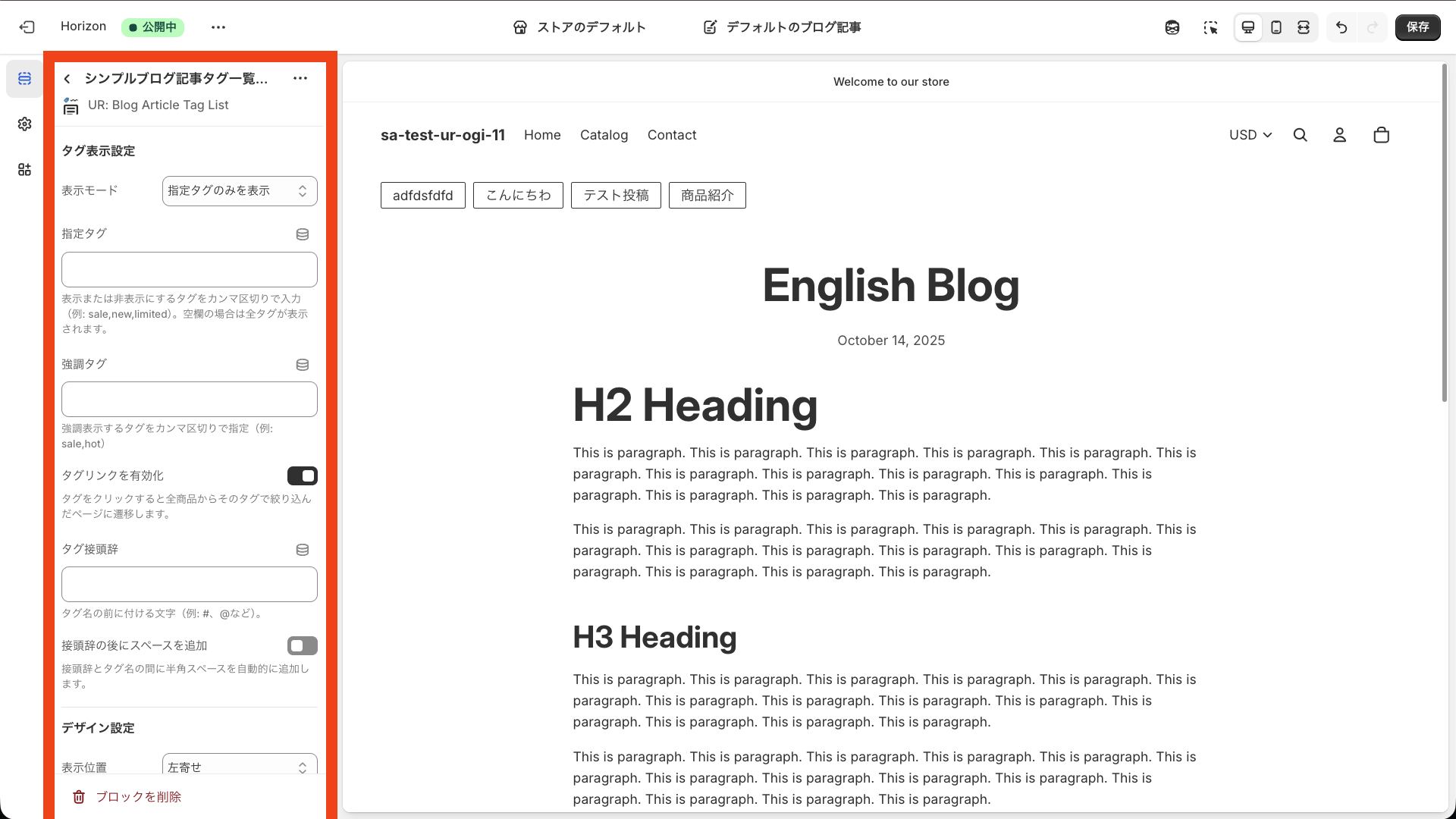Image resolution: width=1456 pixels, height=819 pixels.
Task: Click inside the 指定タグ input field
Action: [189, 269]
